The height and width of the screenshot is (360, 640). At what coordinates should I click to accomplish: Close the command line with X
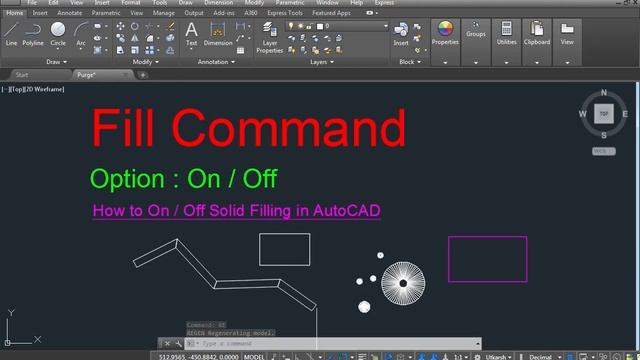click(x=167, y=344)
